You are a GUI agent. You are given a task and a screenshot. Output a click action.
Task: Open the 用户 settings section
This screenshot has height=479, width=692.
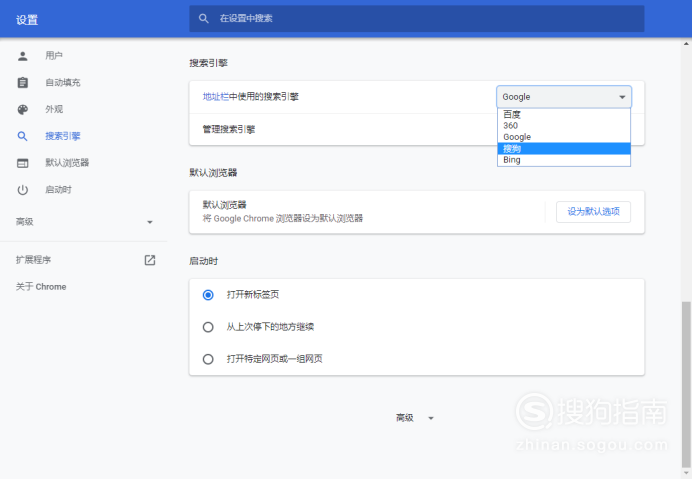pos(54,56)
